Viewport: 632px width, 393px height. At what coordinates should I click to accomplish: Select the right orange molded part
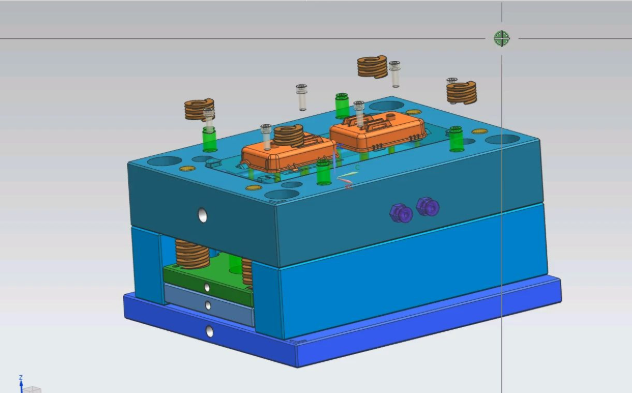(378, 132)
